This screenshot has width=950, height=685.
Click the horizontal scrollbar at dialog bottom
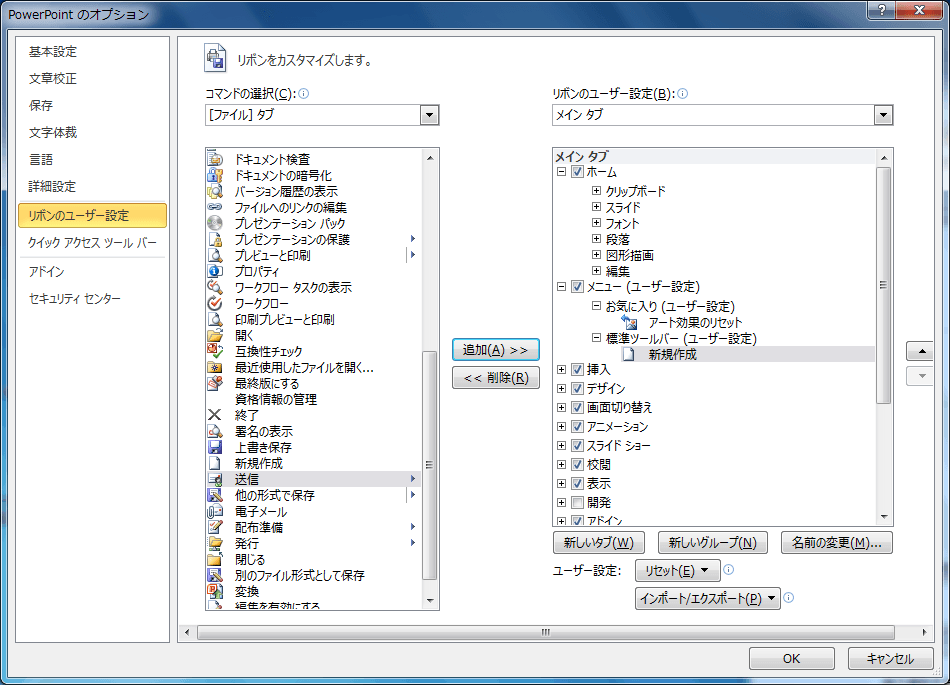pos(545,632)
